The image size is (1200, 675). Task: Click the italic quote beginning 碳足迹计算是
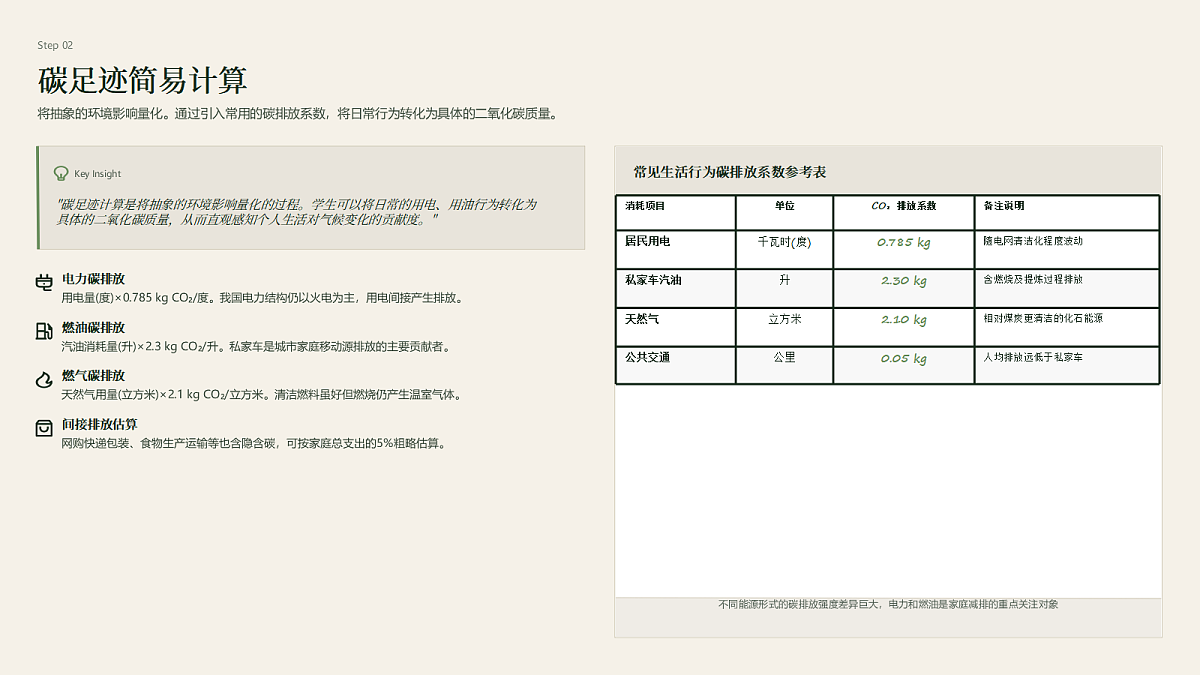coord(297,211)
